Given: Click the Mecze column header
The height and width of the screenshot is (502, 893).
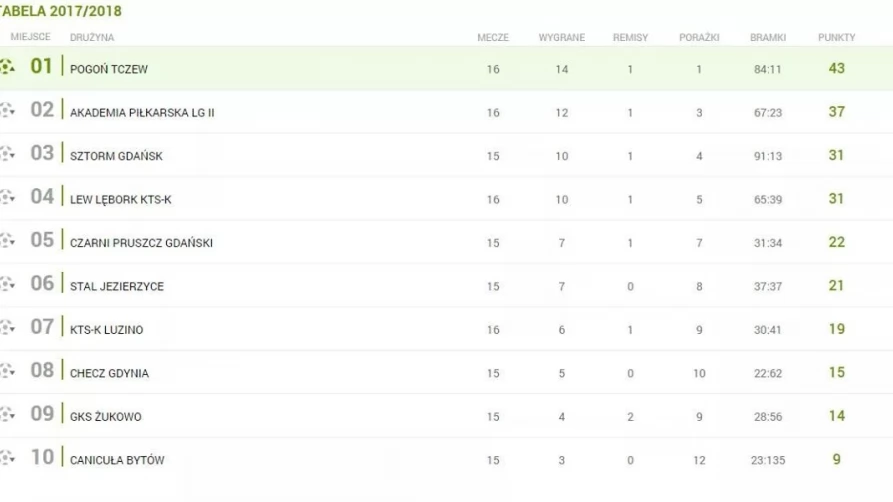Looking at the screenshot, I should click(493, 38).
